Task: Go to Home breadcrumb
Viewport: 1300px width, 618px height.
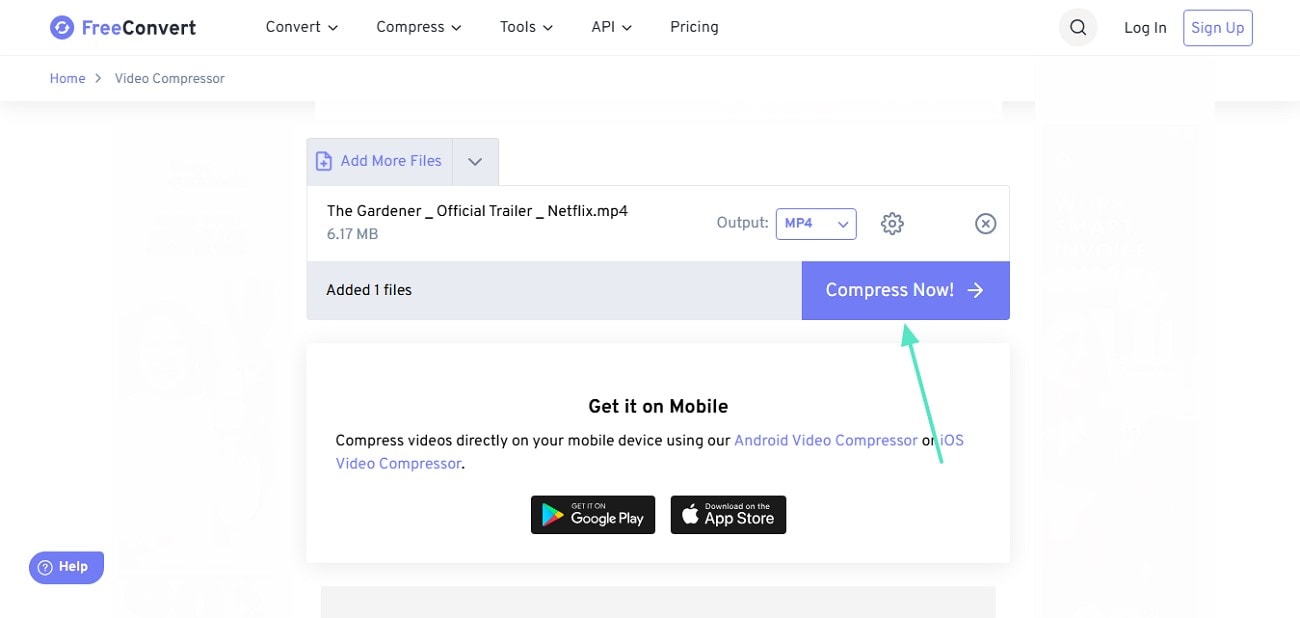Action: point(67,79)
